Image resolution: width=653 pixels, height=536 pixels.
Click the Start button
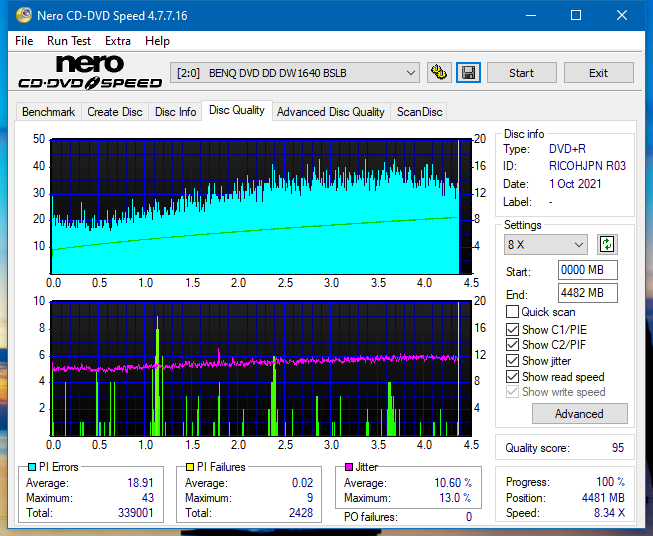[x=521, y=73]
